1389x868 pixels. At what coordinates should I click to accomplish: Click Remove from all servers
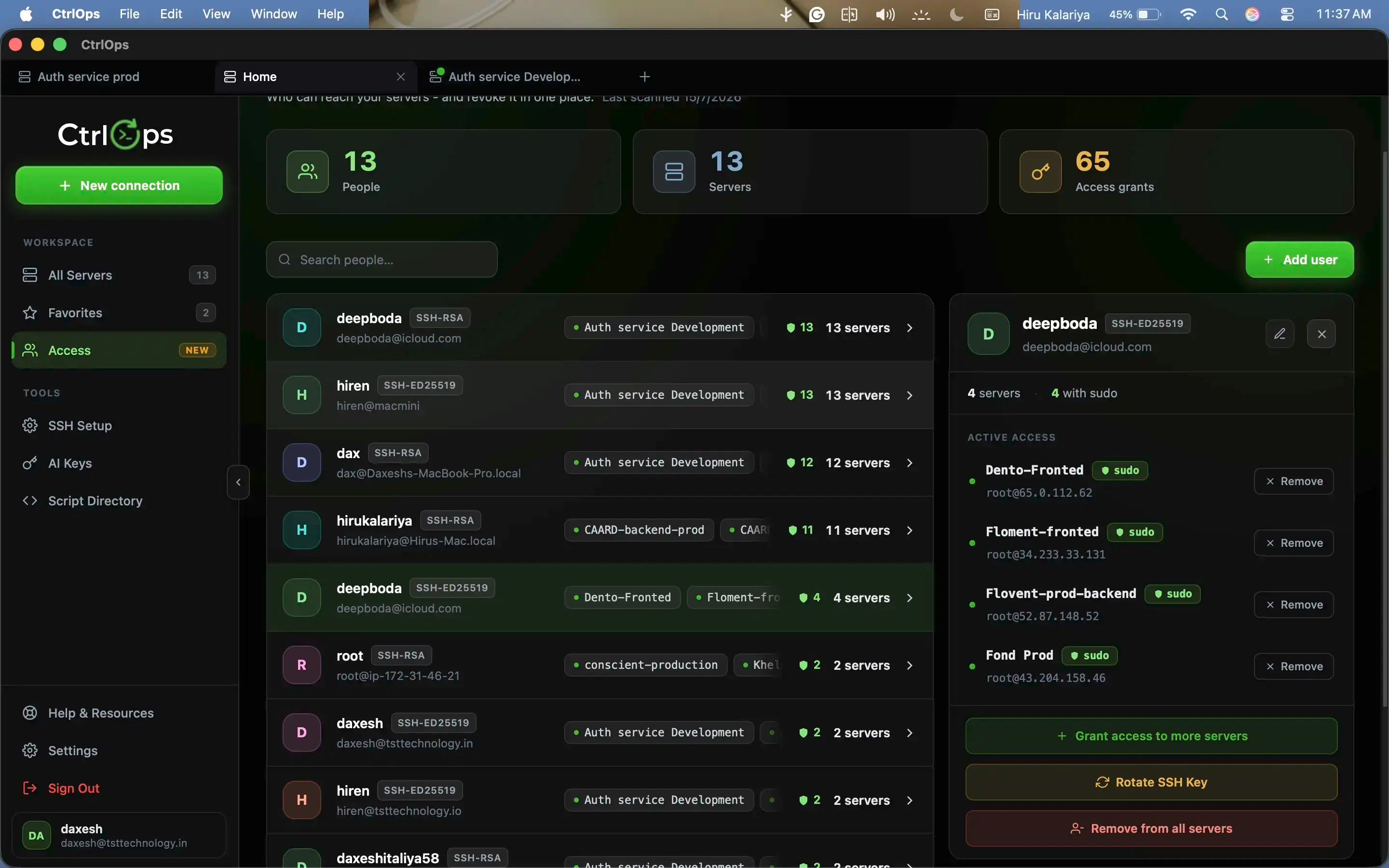coord(1151,828)
